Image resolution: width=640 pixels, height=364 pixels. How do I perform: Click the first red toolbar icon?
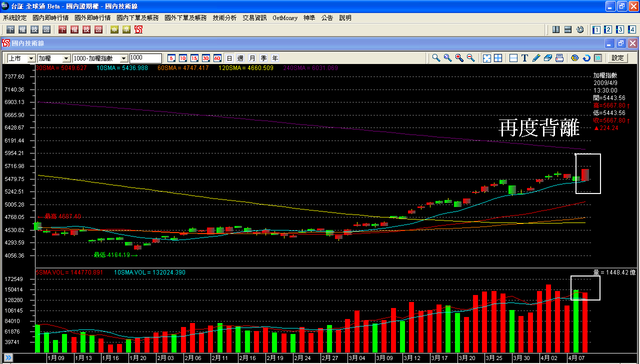coord(62,30)
